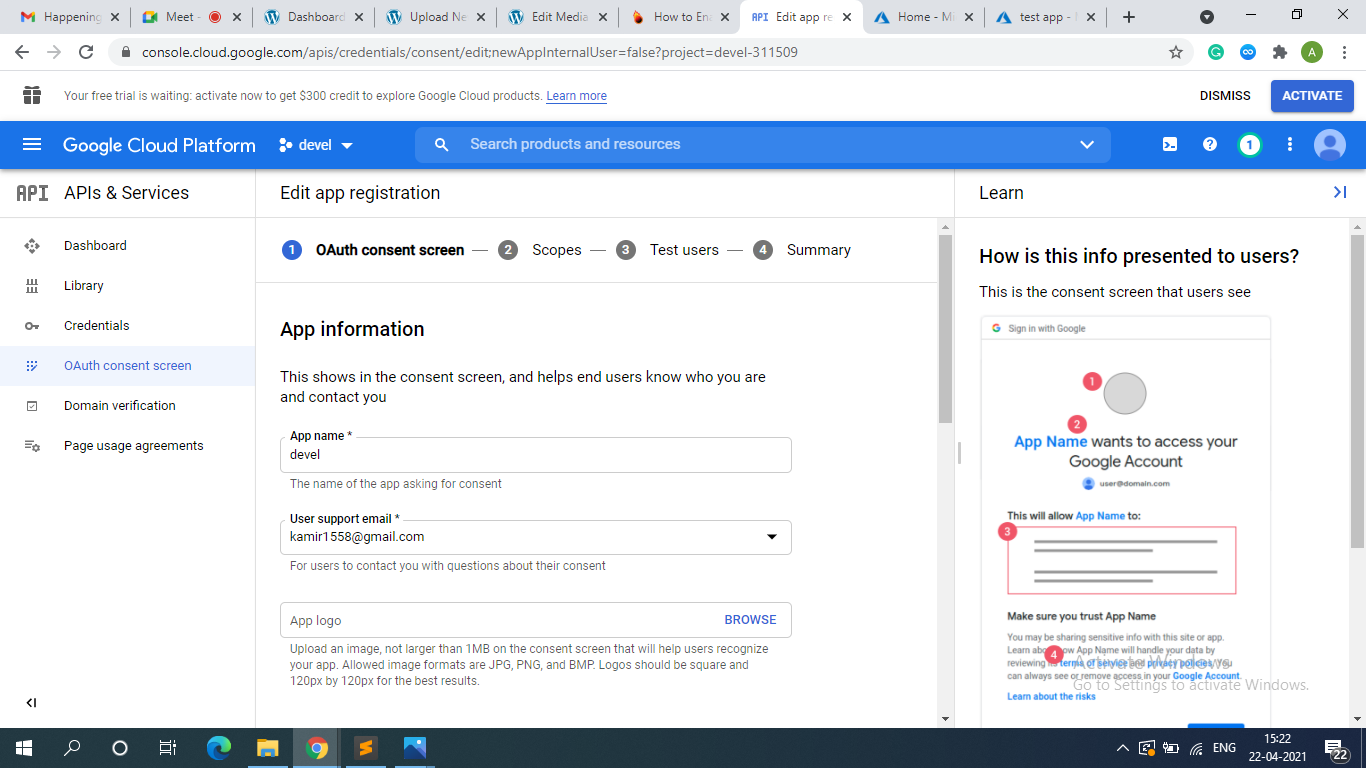
Task: Open the three-dot more options menu
Action: click(x=1290, y=145)
